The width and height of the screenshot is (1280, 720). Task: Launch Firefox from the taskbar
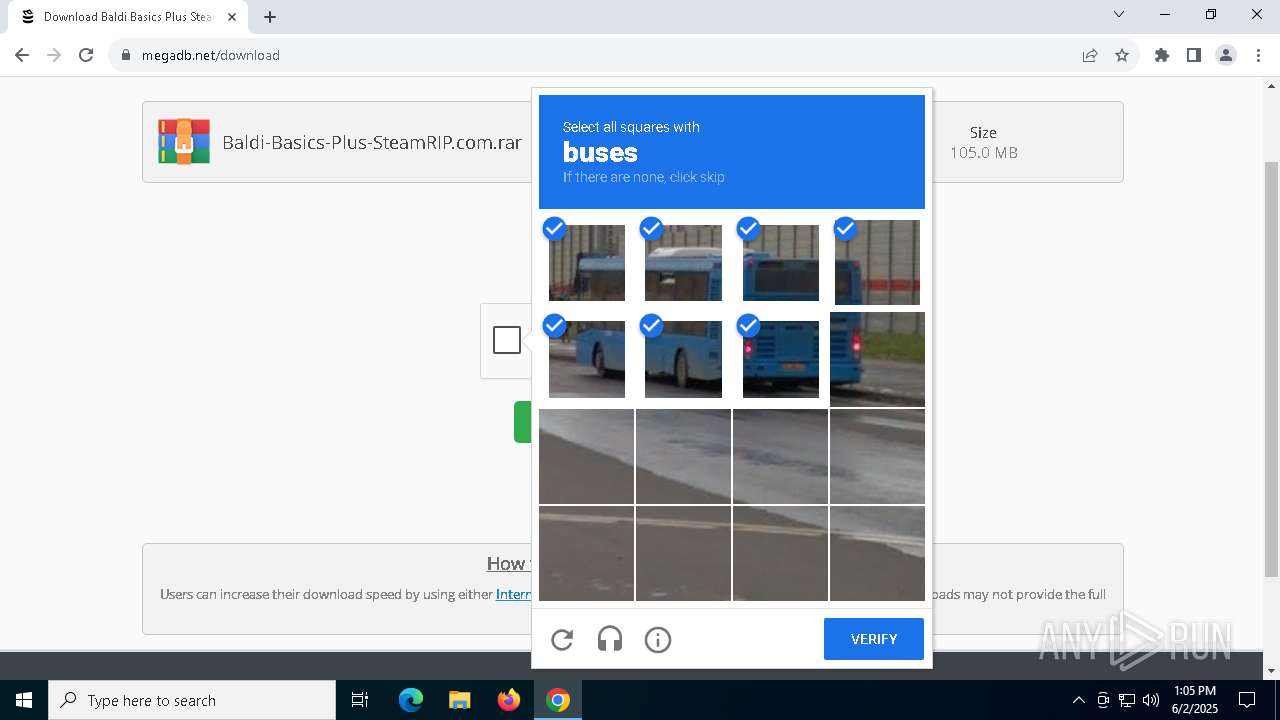pos(509,700)
